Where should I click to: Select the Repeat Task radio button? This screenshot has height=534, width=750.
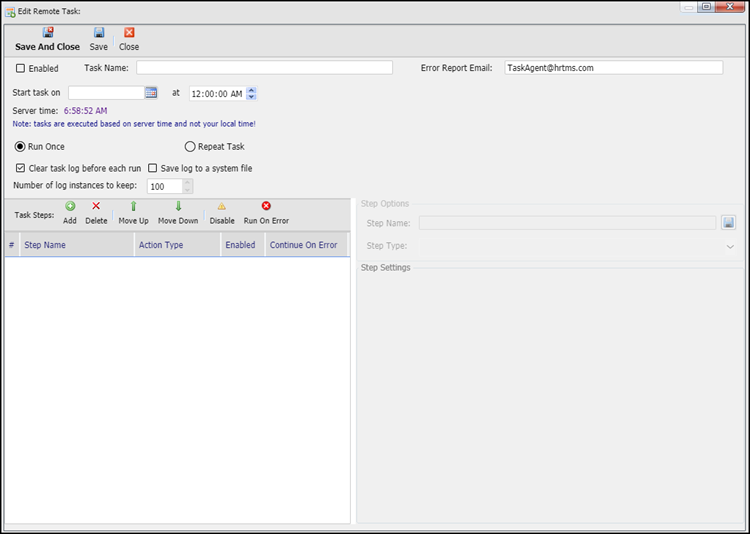190,146
